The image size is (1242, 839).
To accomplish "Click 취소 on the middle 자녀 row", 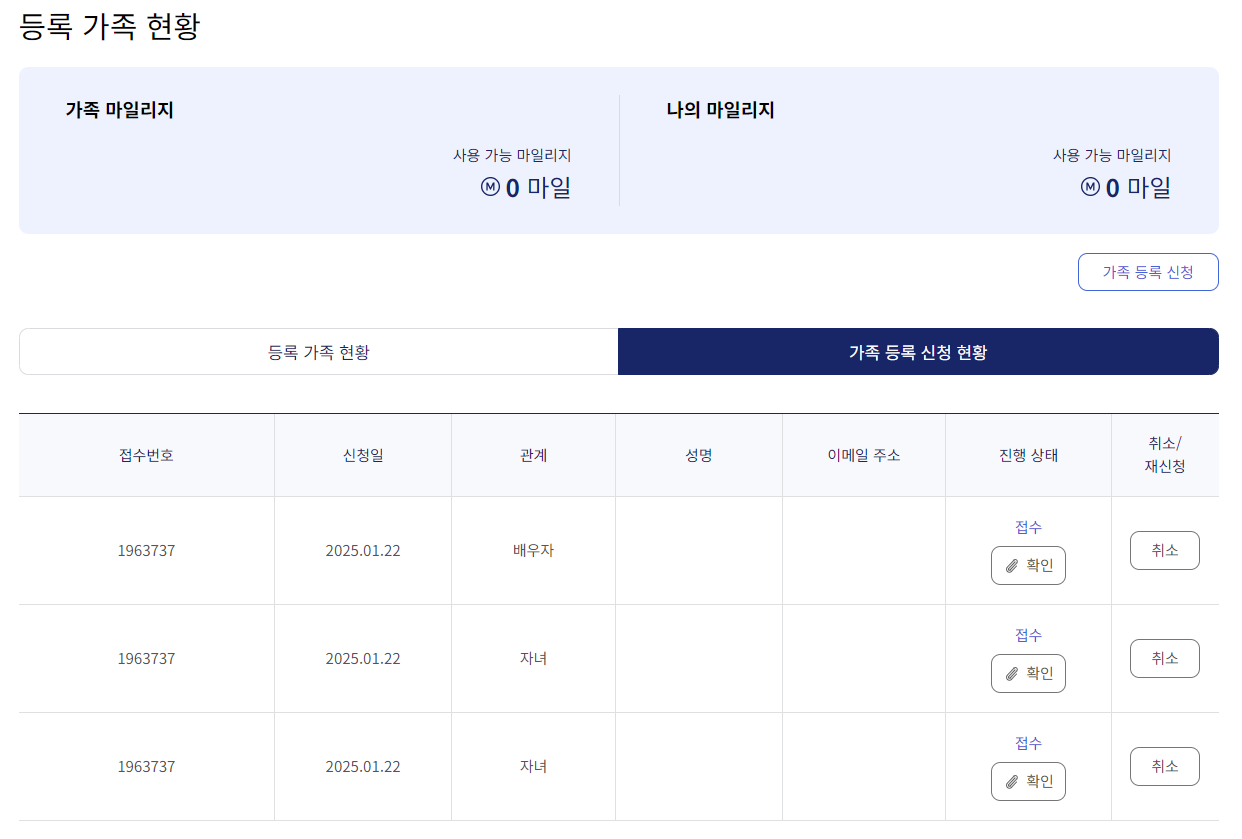I will tap(1164, 658).
